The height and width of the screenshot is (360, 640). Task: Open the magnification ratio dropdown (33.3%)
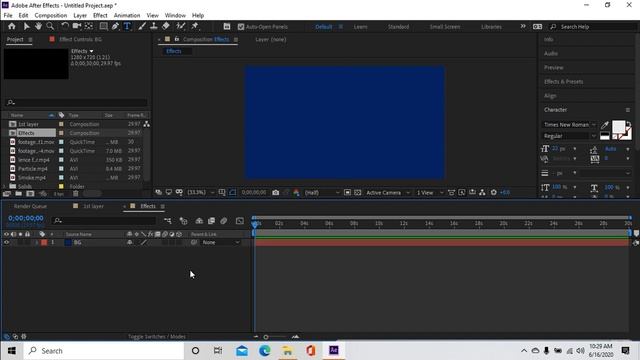click(x=201, y=192)
